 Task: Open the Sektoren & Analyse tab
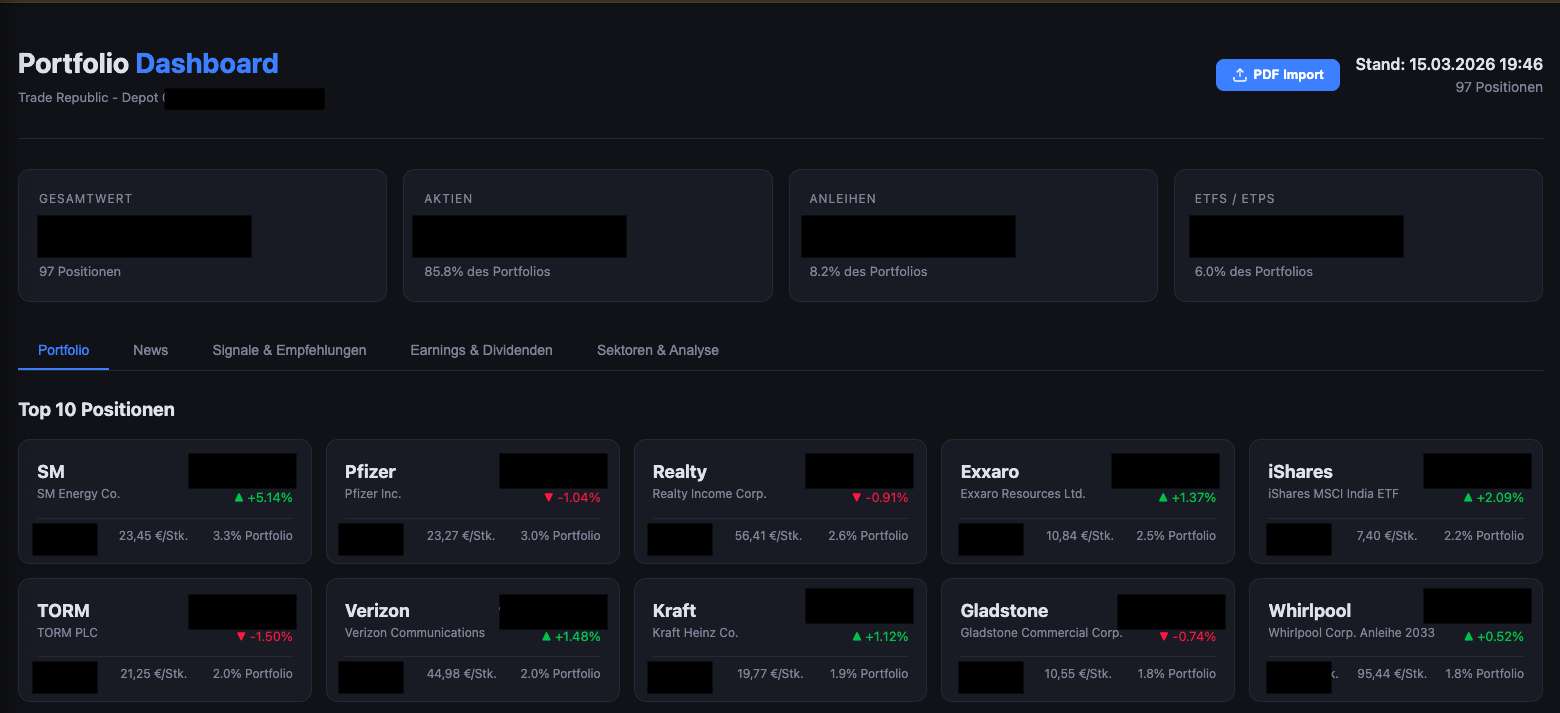[657, 350]
